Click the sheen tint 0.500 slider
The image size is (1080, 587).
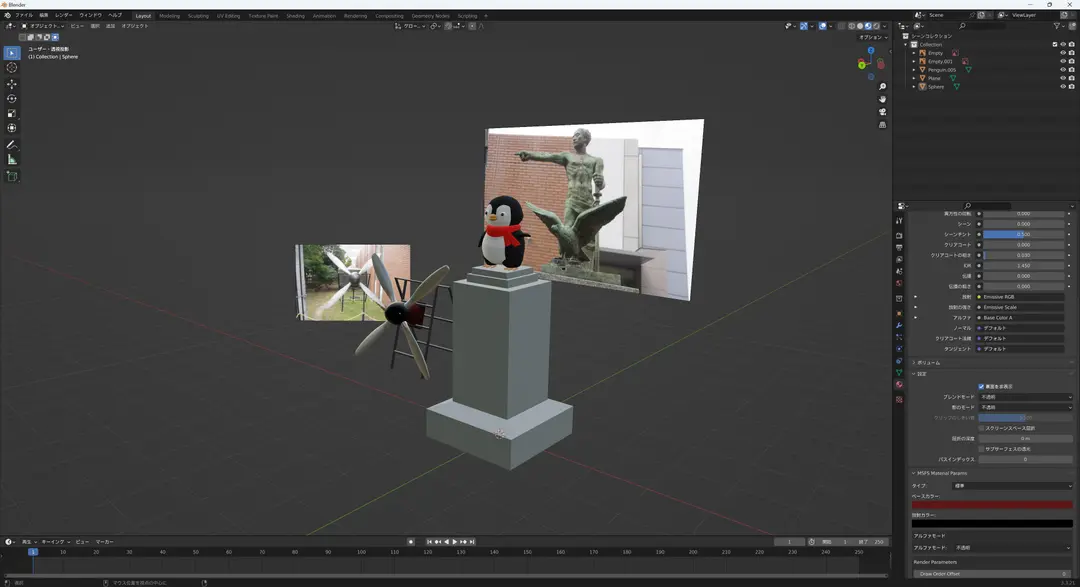(x=1024, y=234)
